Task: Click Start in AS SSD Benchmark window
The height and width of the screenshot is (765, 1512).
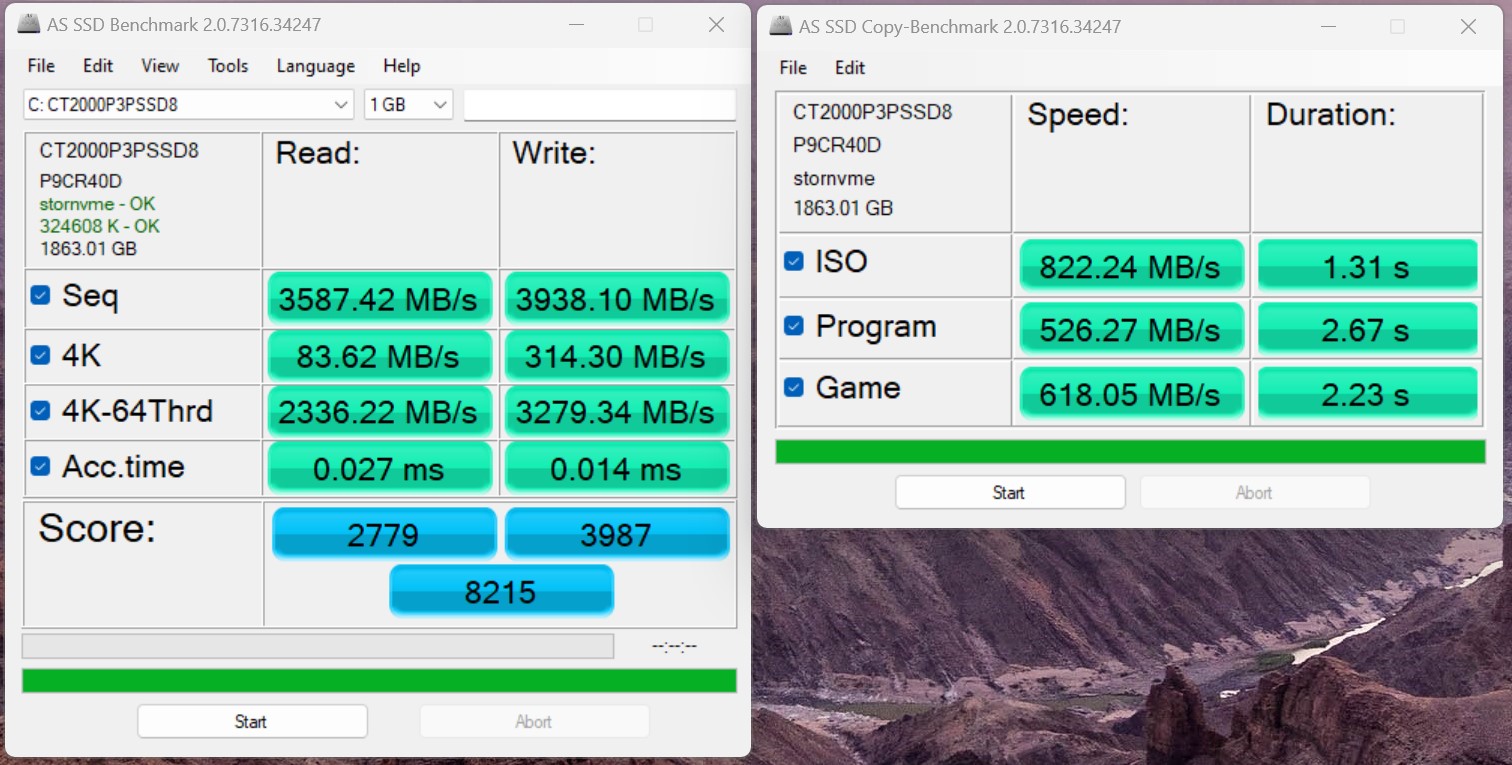Action: [x=252, y=721]
